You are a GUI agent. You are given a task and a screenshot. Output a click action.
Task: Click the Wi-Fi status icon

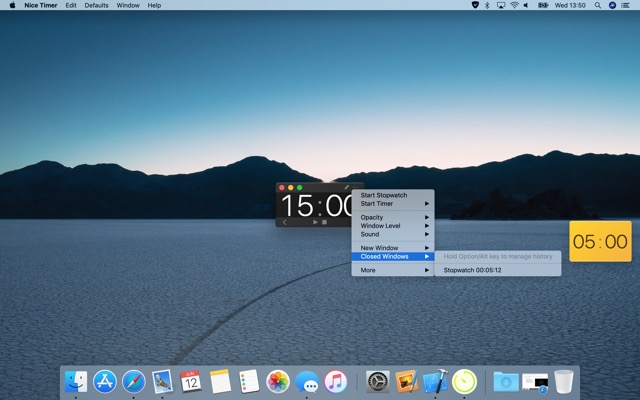(x=514, y=5)
